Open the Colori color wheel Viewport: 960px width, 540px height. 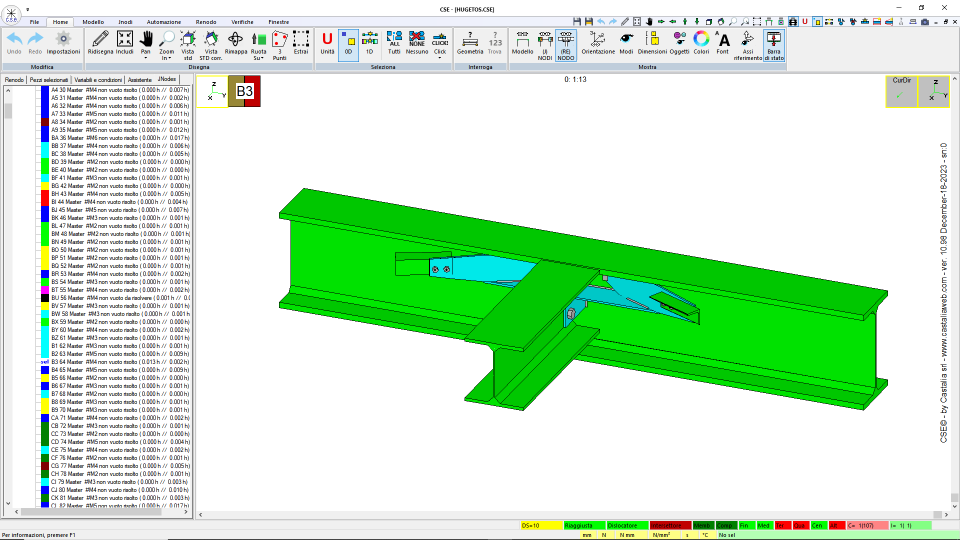701,40
